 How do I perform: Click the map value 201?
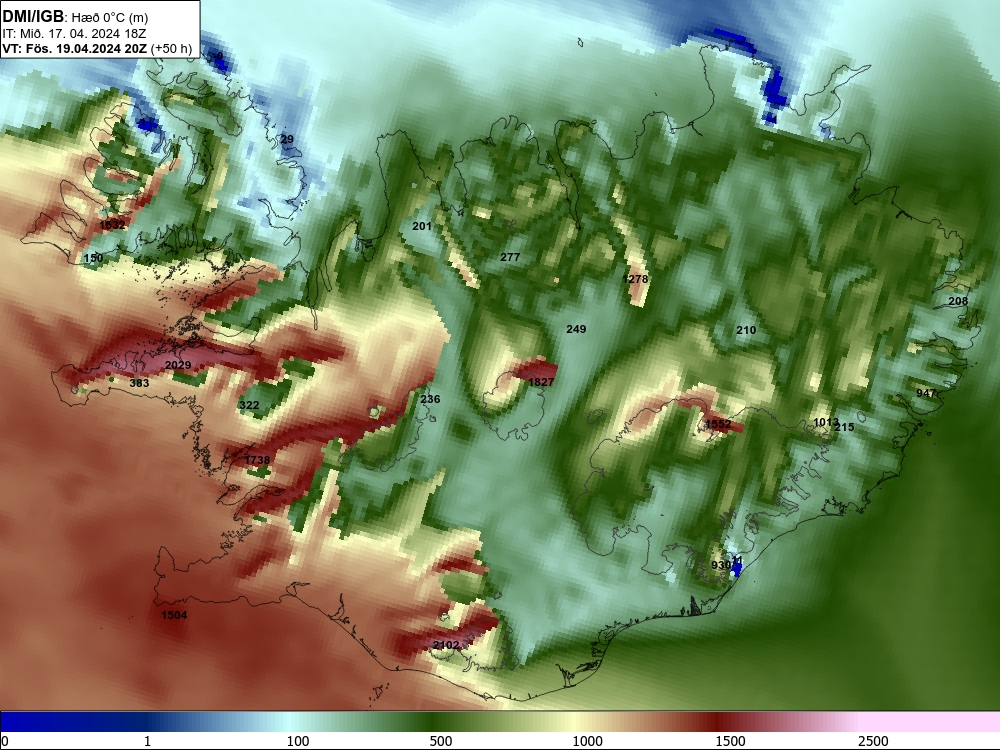422,226
